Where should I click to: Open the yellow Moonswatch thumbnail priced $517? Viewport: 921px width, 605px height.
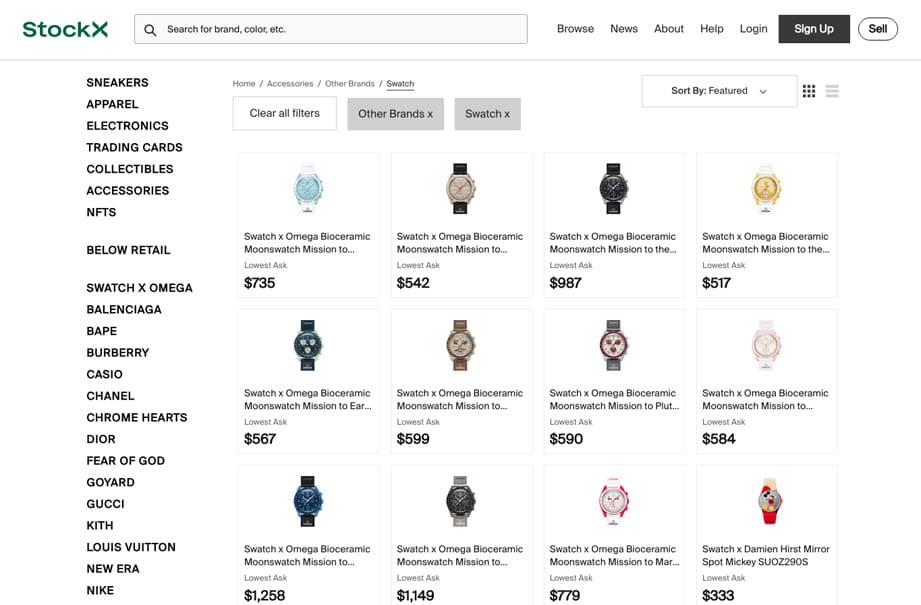click(766, 188)
